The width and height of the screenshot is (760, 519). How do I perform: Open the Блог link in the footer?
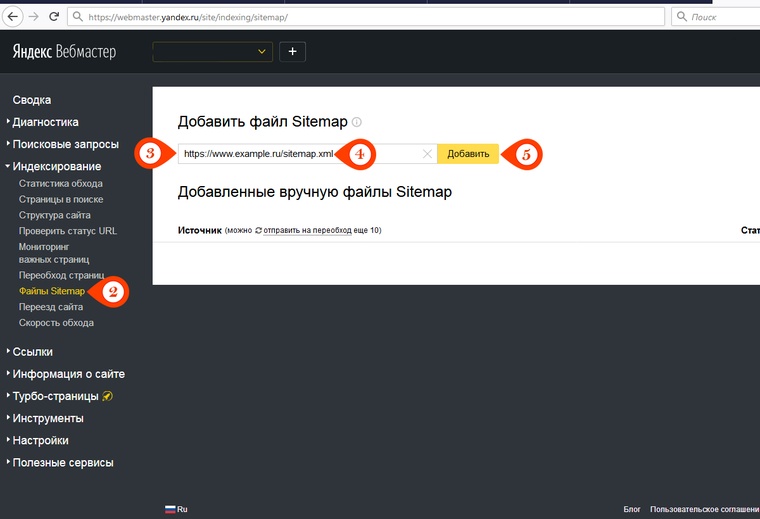632,509
